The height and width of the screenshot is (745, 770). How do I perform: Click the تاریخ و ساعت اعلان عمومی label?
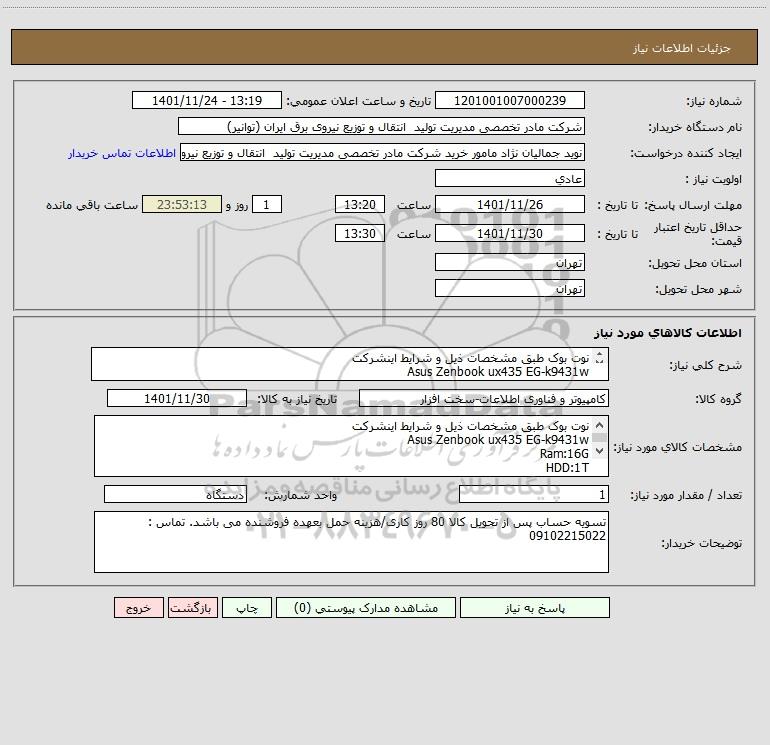(x=359, y=101)
